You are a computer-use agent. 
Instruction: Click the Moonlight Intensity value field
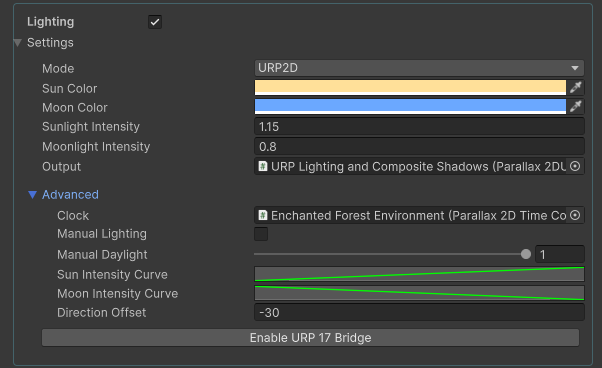point(419,147)
